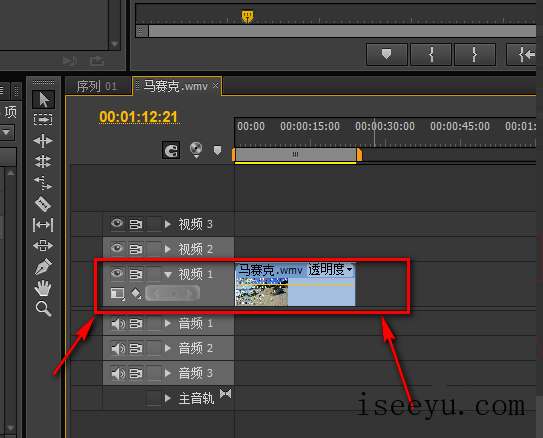
Task: Expand the 主音轨 master track
Action: pyautogui.click(x=168, y=398)
